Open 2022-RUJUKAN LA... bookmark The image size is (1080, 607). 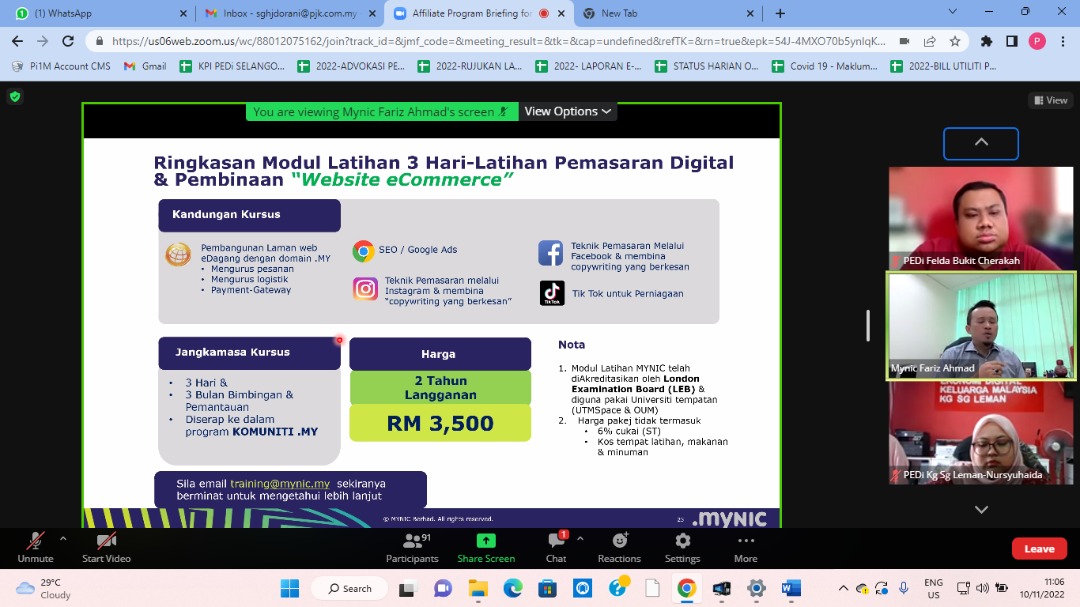tap(470, 66)
